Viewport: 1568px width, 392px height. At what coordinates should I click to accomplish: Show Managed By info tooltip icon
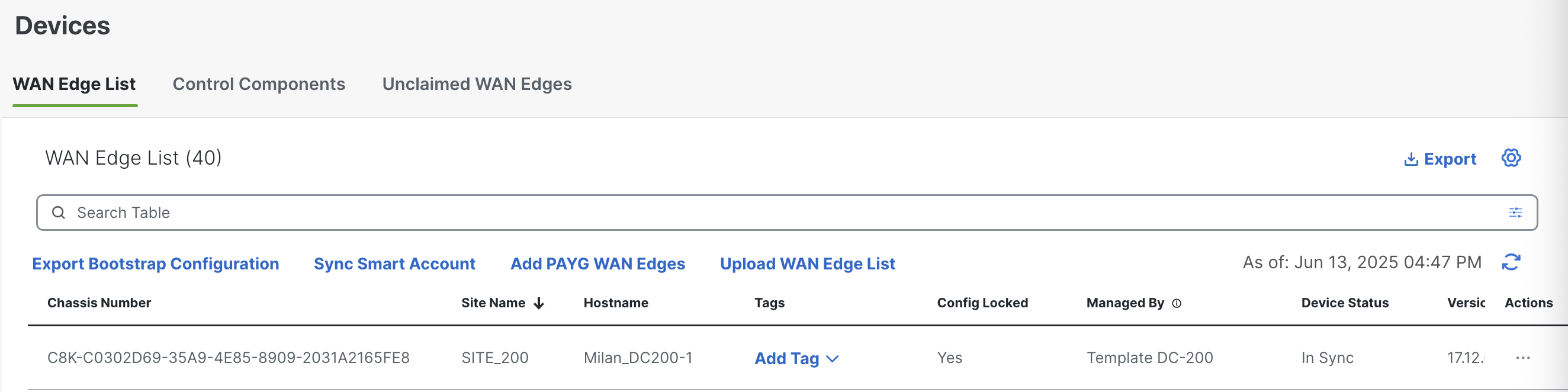(1177, 303)
